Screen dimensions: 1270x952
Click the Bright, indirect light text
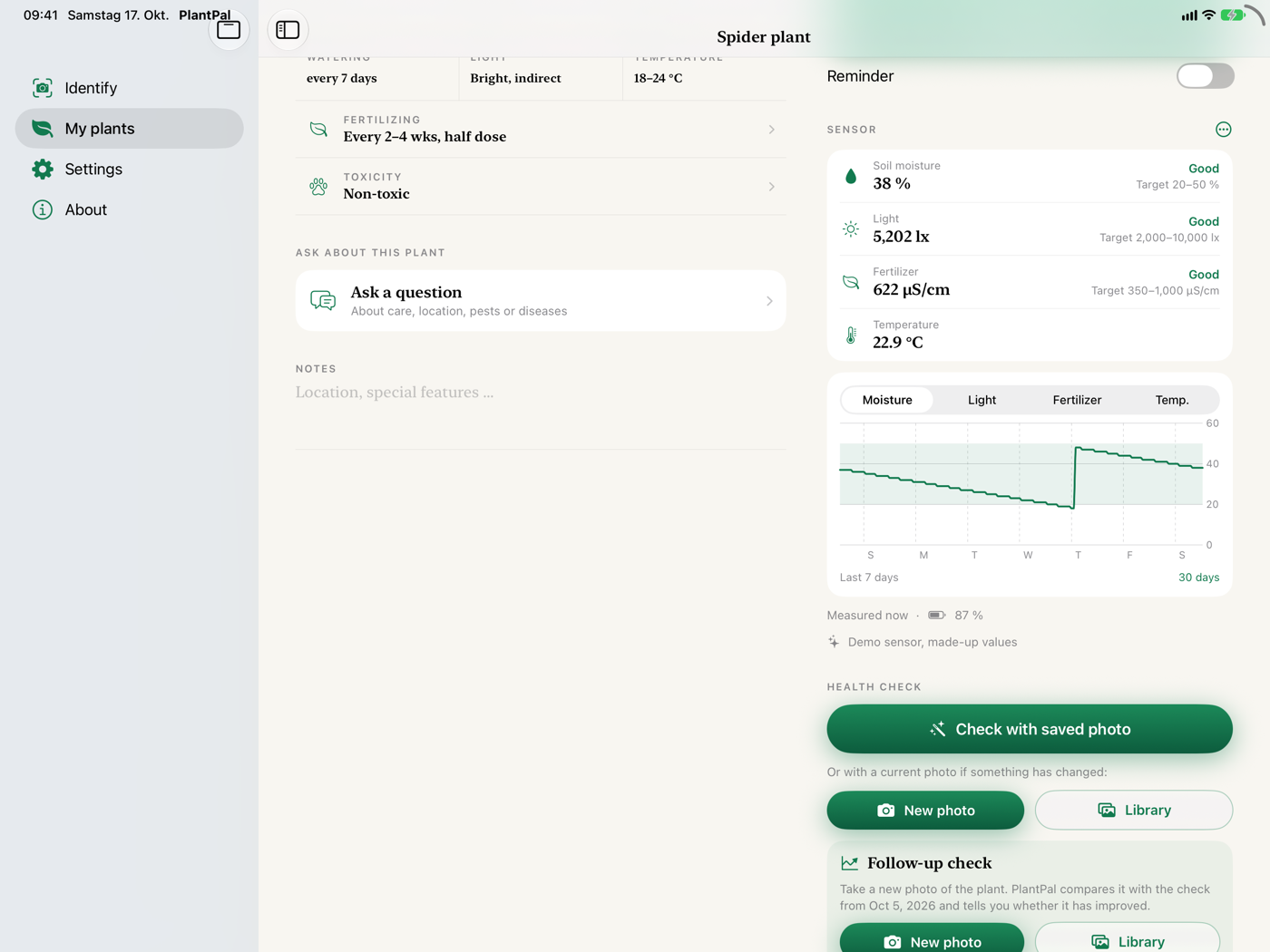[515, 78]
